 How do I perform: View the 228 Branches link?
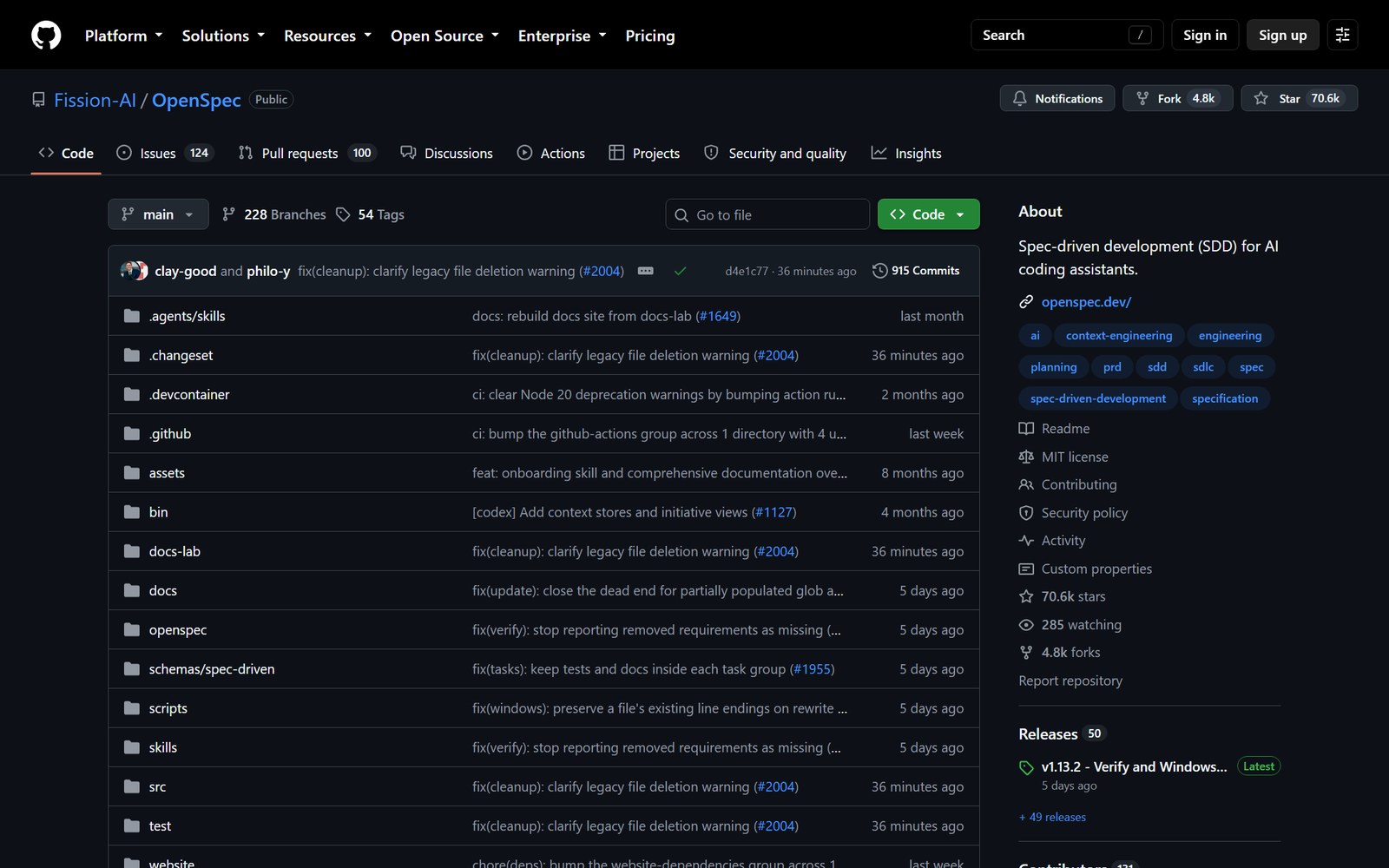click(274, 214)
